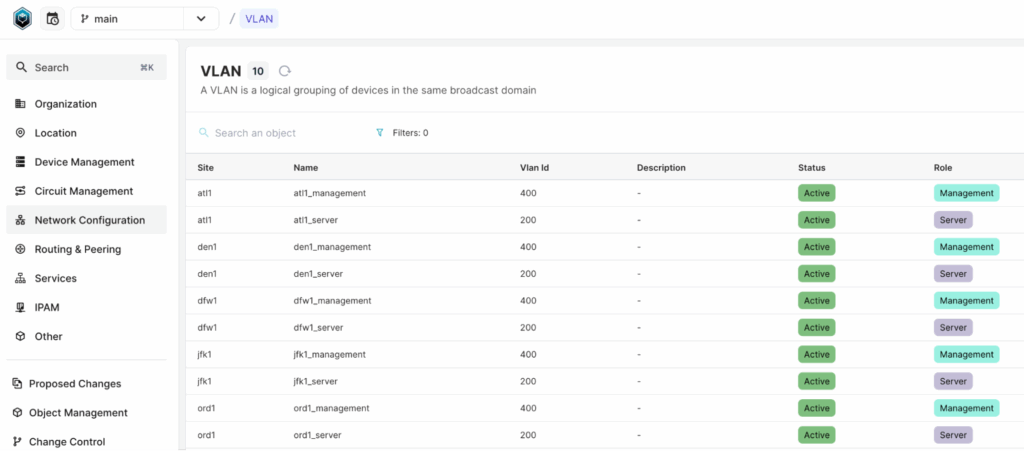Click the Location pin icon
The image size is (1024, 451).
click(20, 132)
